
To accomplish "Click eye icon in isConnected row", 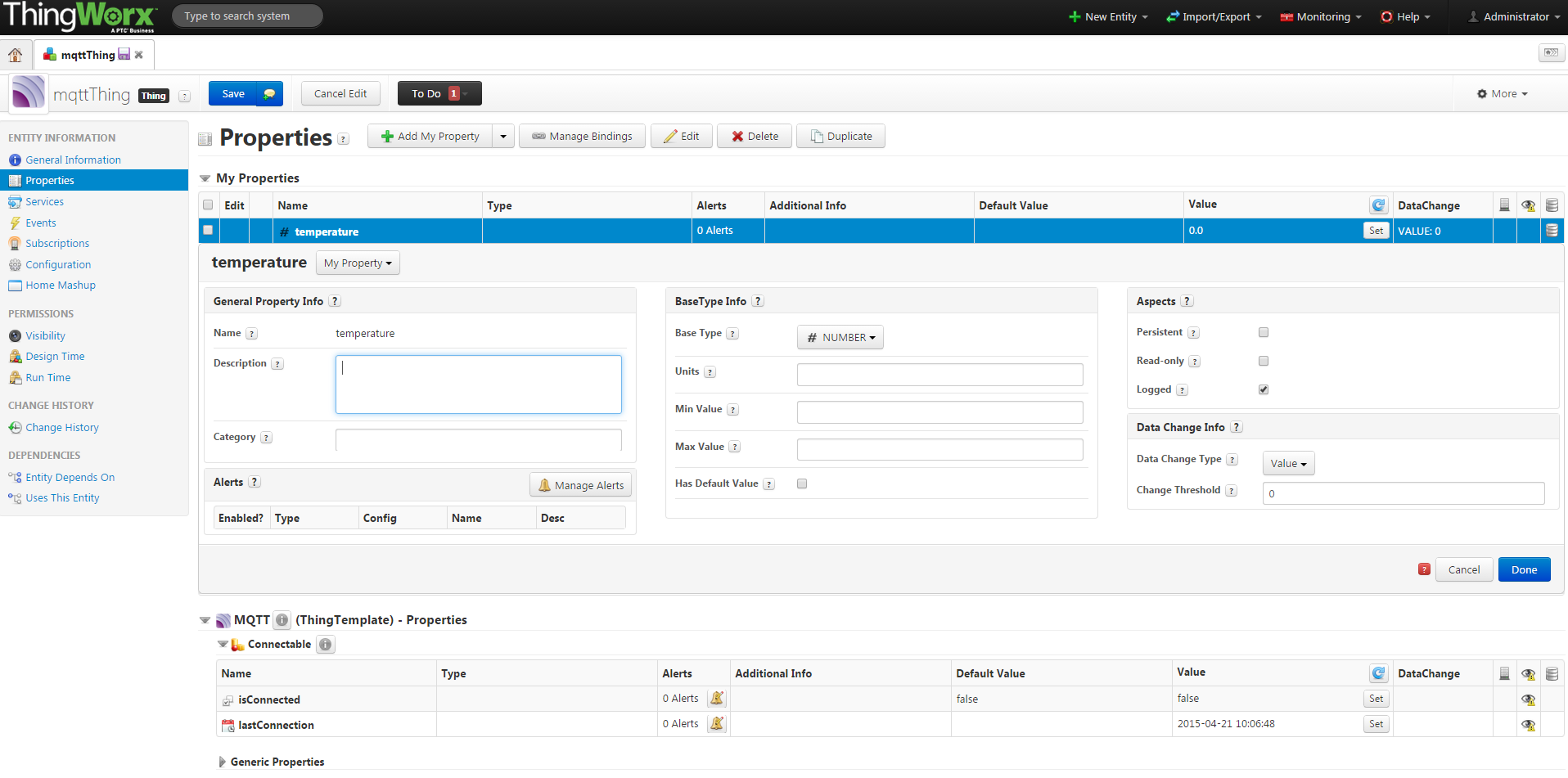I will [1528, 699].
